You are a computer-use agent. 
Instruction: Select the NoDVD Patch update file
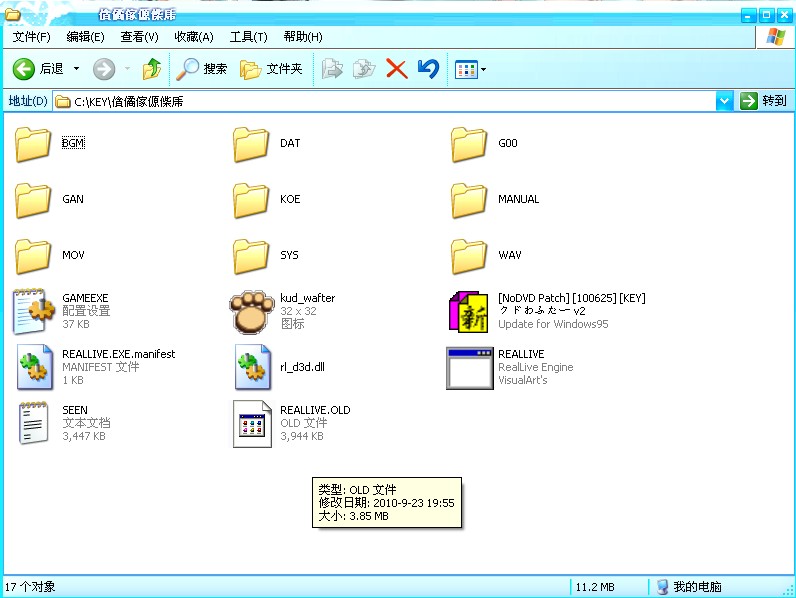click(469, 311)
